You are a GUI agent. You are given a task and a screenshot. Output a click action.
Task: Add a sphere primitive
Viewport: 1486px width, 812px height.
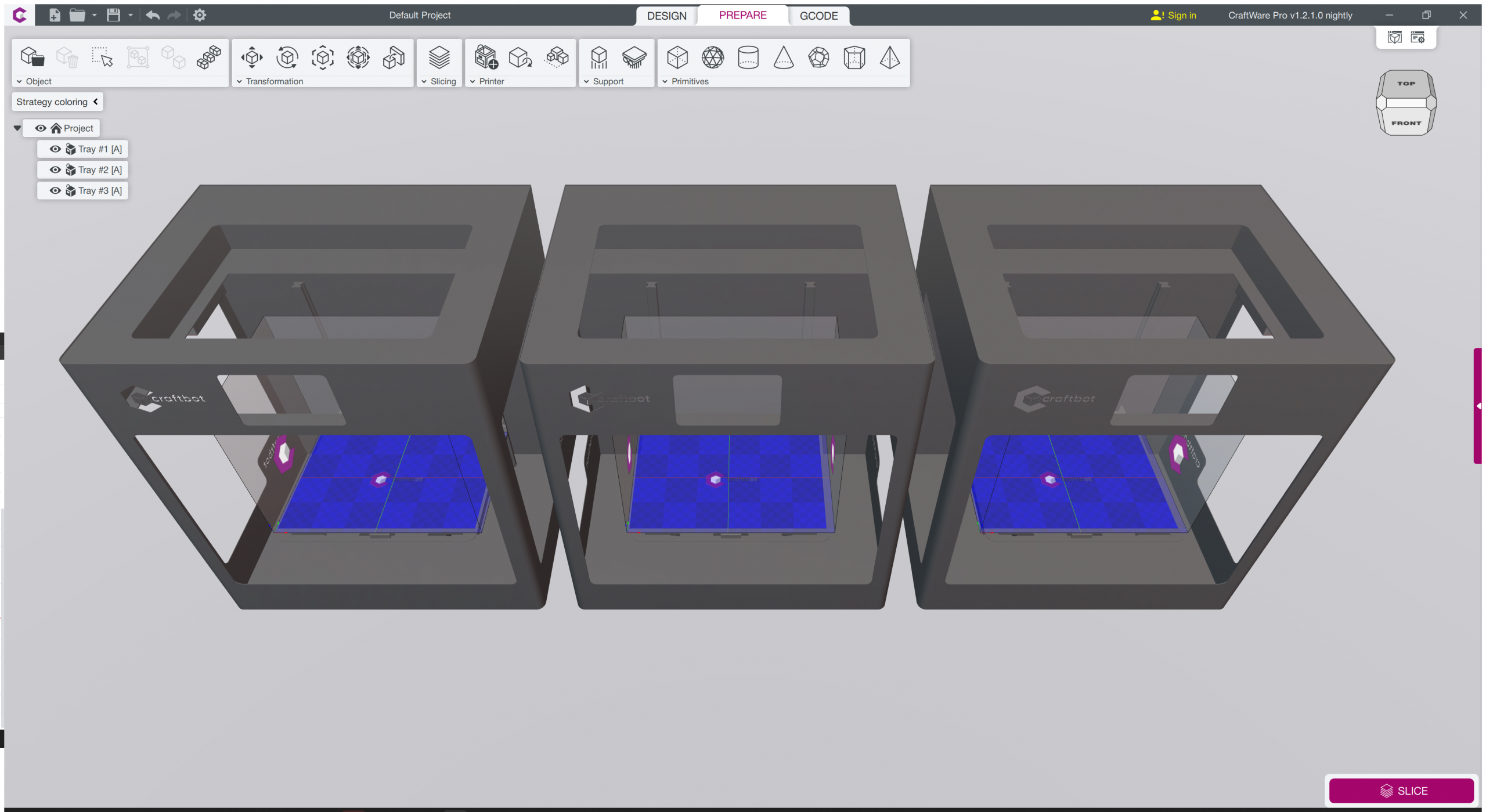click(x=712, y=57)
